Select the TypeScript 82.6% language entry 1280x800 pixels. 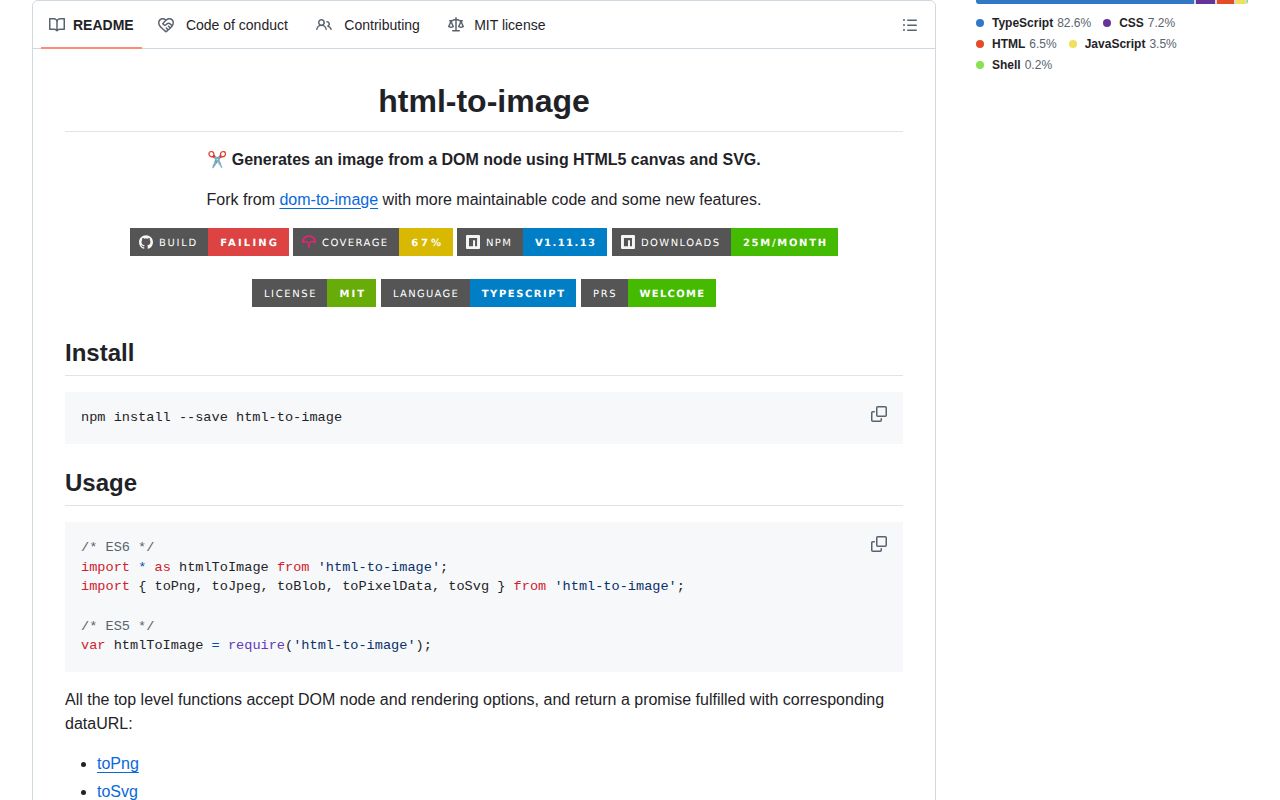pos(1033,22)
